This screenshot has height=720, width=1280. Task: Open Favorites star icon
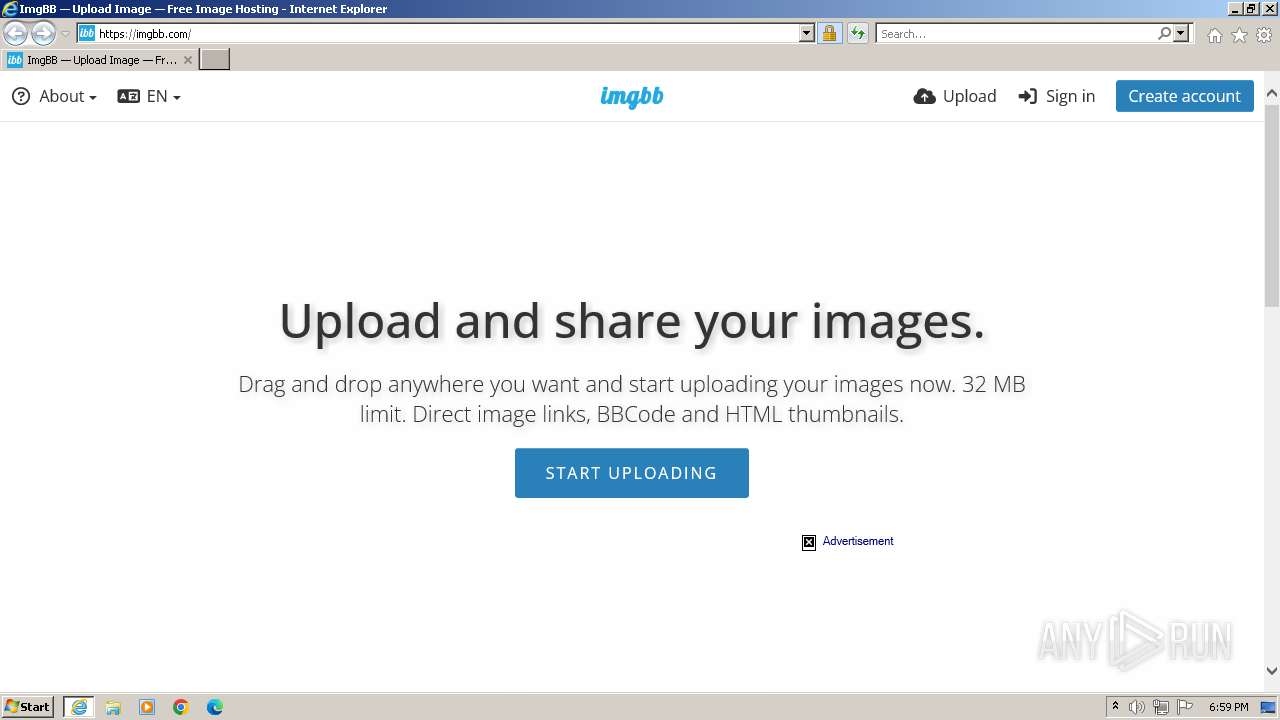(1239, 35)
